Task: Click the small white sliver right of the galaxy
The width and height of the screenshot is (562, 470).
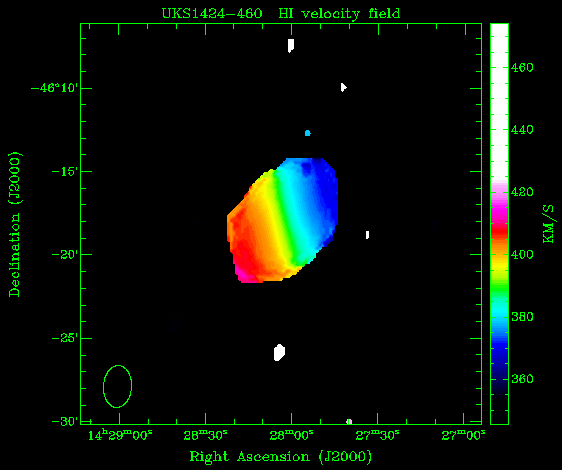Action: 367,235
